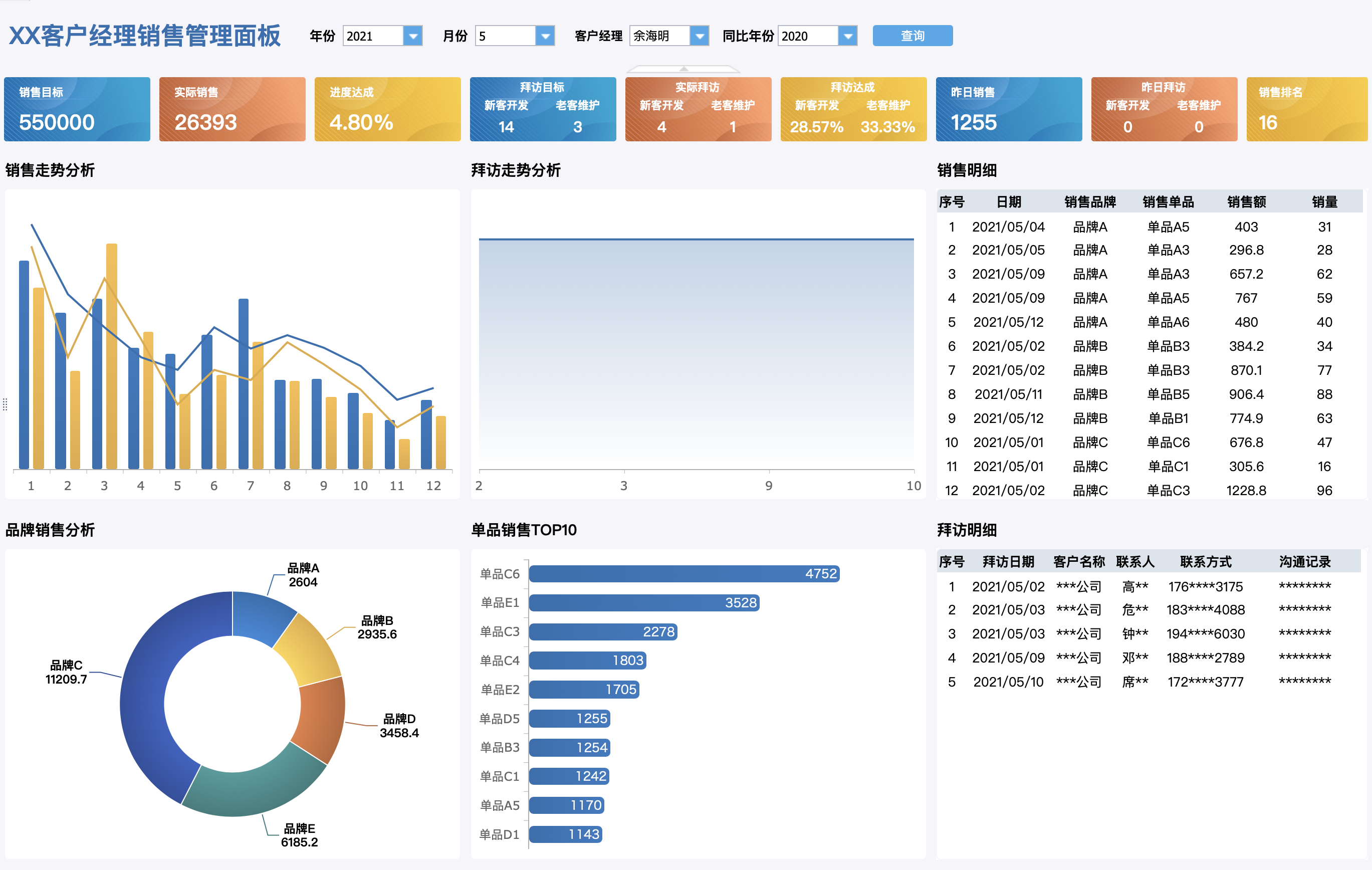Open the 年份 year dropdown arrow
The width and height of the screenshot is (1372, 870).
pyautogui.click(x=412, y=36)
